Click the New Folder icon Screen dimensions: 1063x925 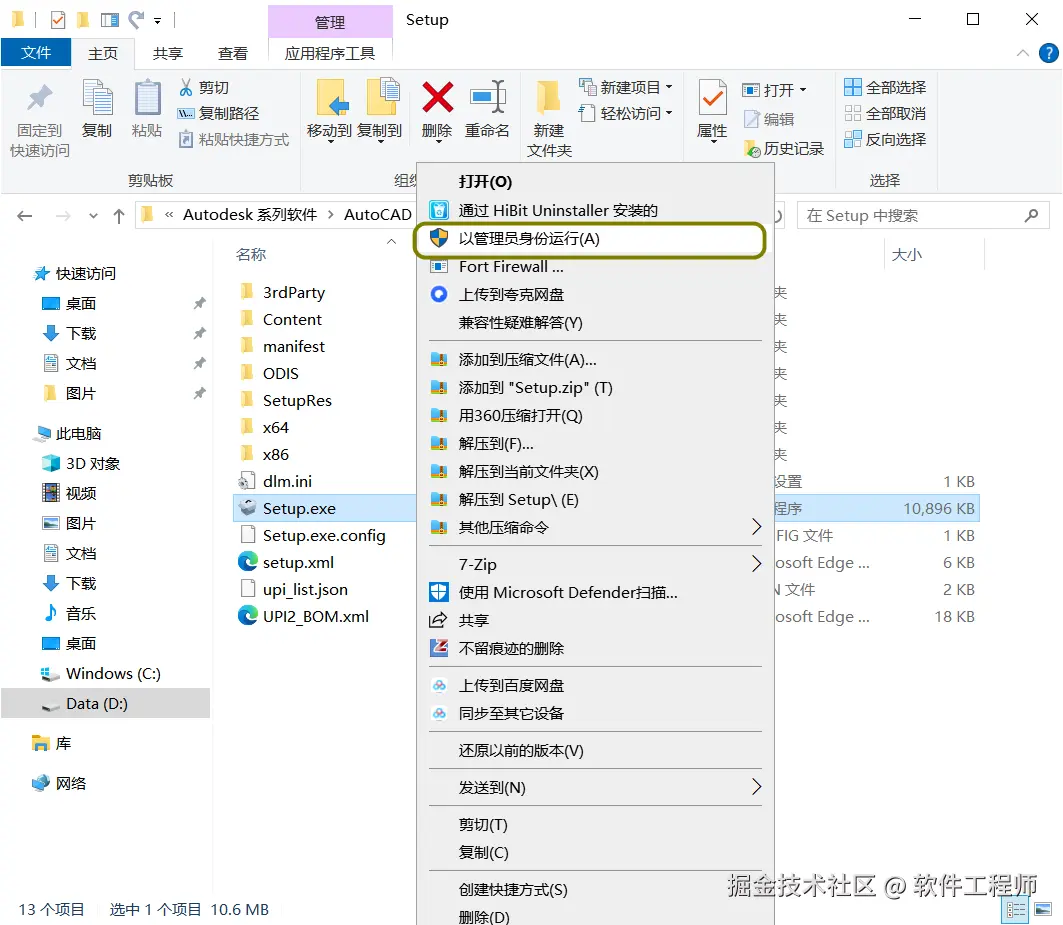(x=548, y=99)
